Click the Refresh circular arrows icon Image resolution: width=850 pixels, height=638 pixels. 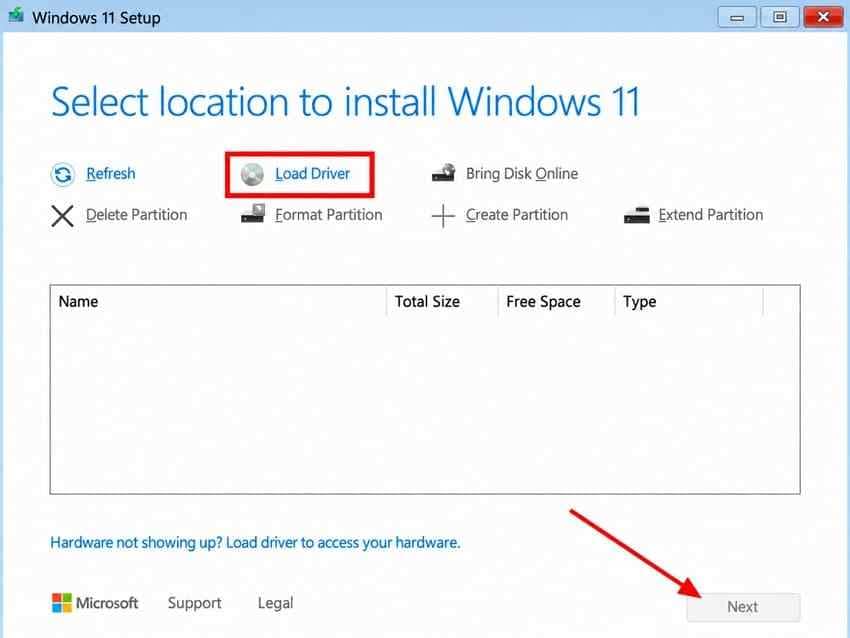(x=62, y=175)
